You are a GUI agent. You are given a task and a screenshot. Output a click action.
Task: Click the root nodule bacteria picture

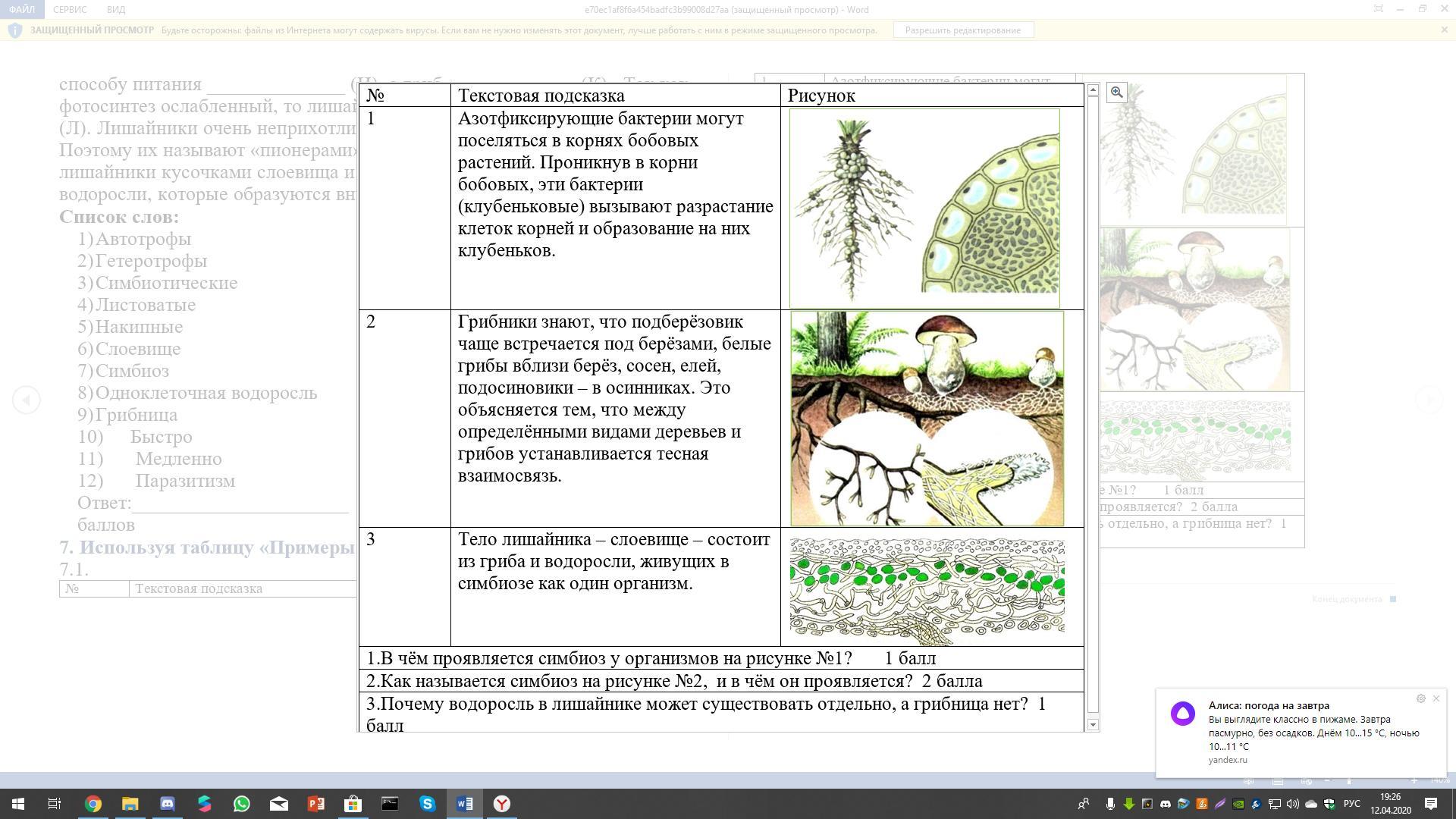924,208
